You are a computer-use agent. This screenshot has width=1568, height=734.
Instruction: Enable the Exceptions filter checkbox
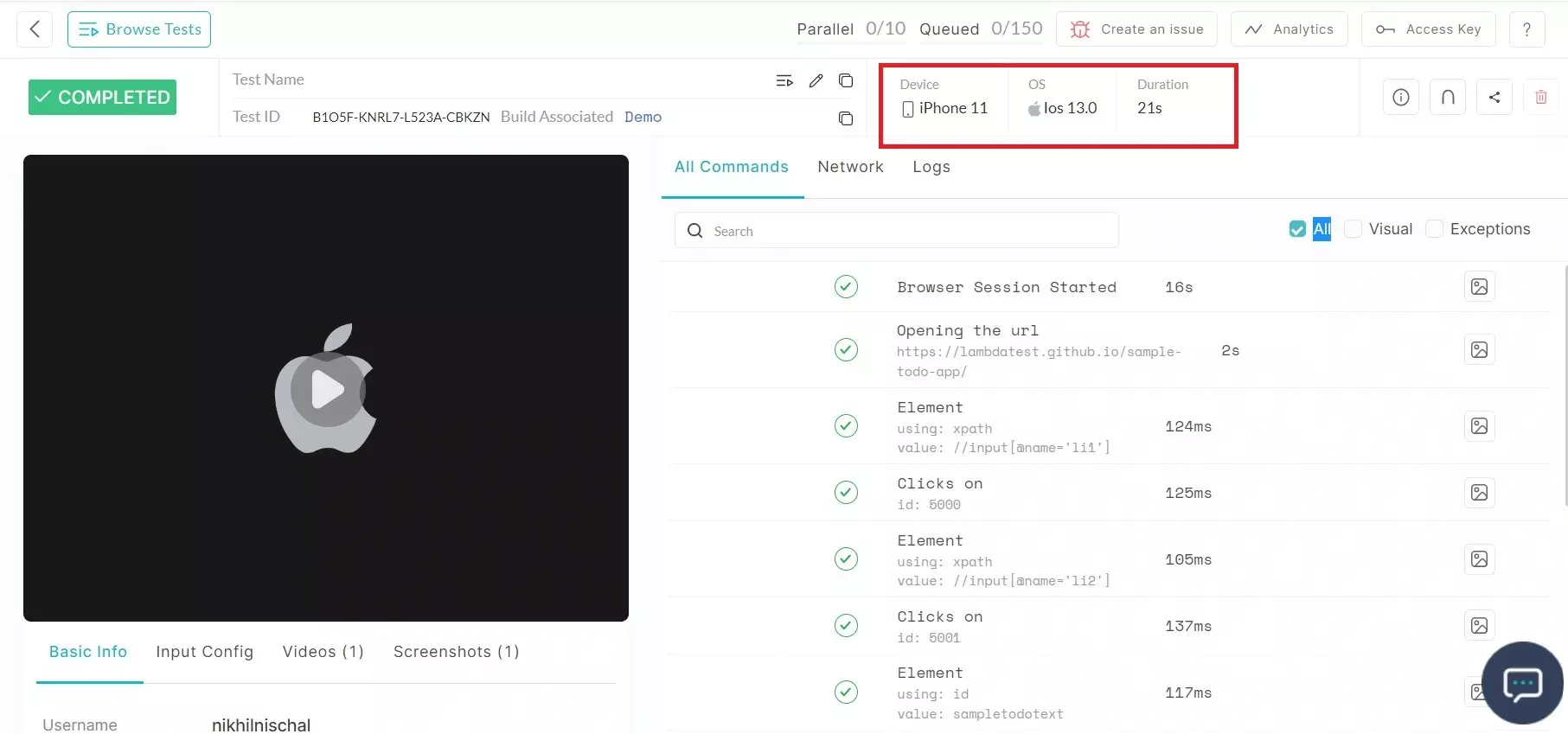coord(1435,229)
